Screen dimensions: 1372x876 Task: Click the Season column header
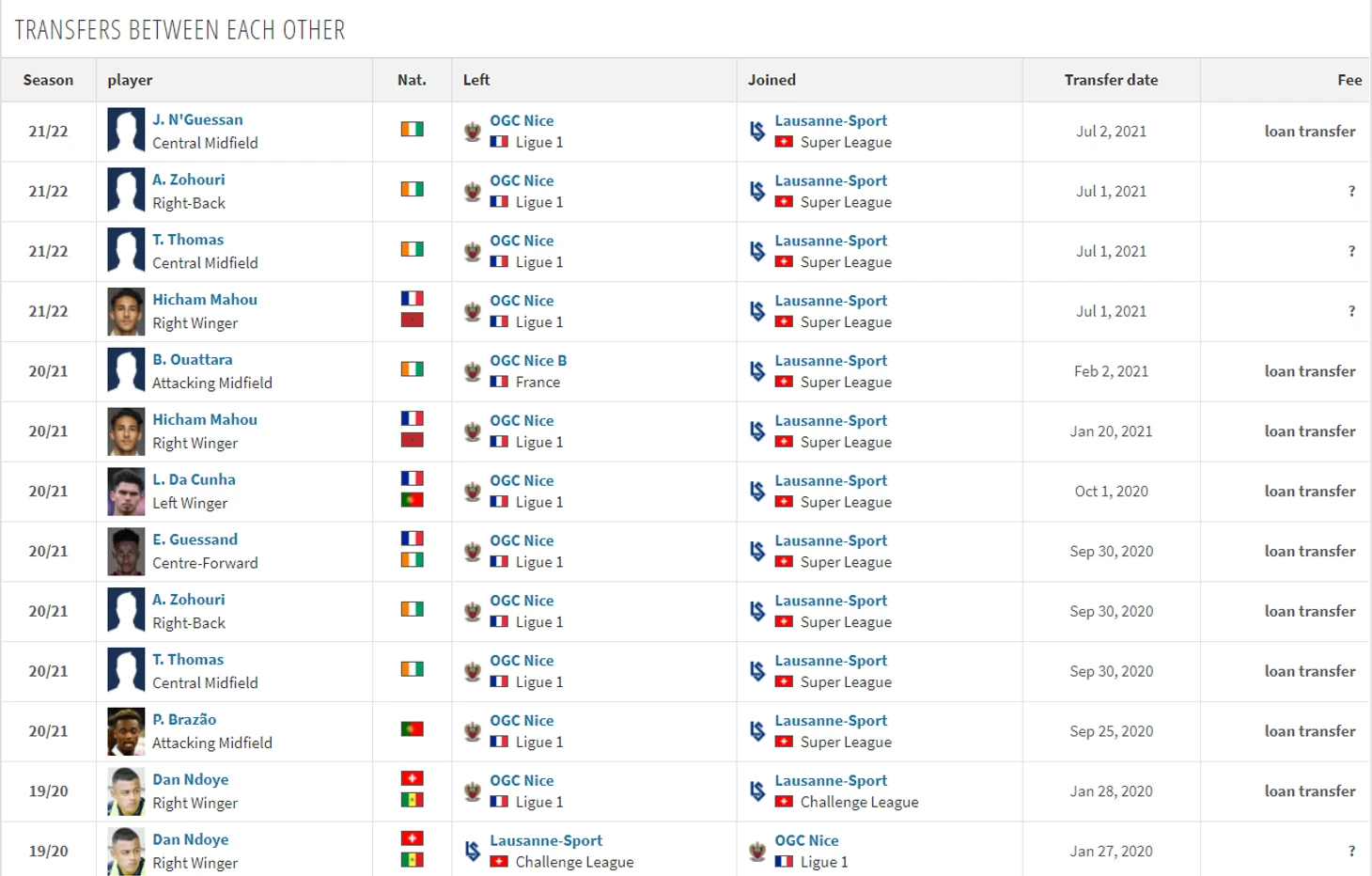coord(48,80)
